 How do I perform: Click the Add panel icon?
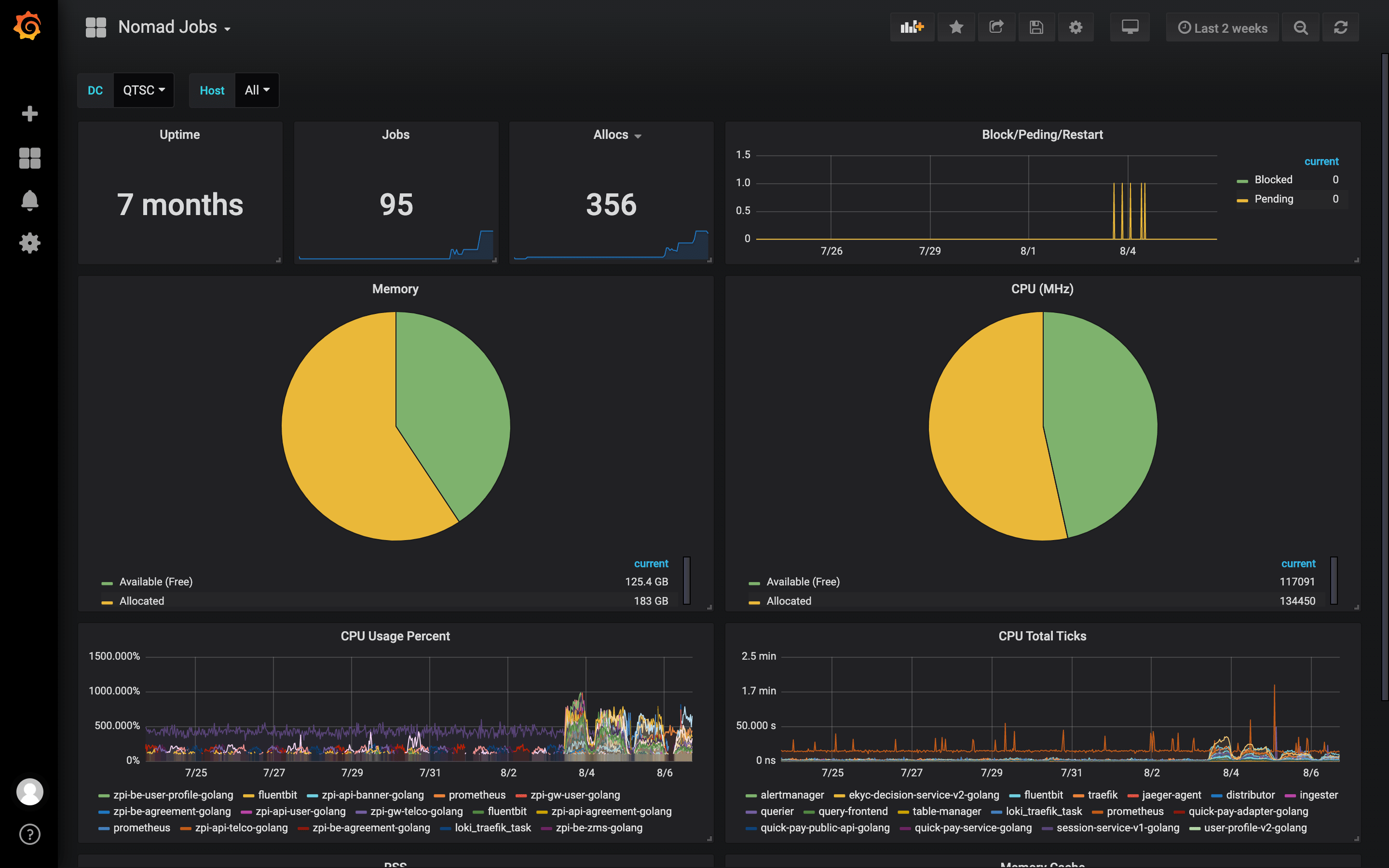tap(912, 27)
